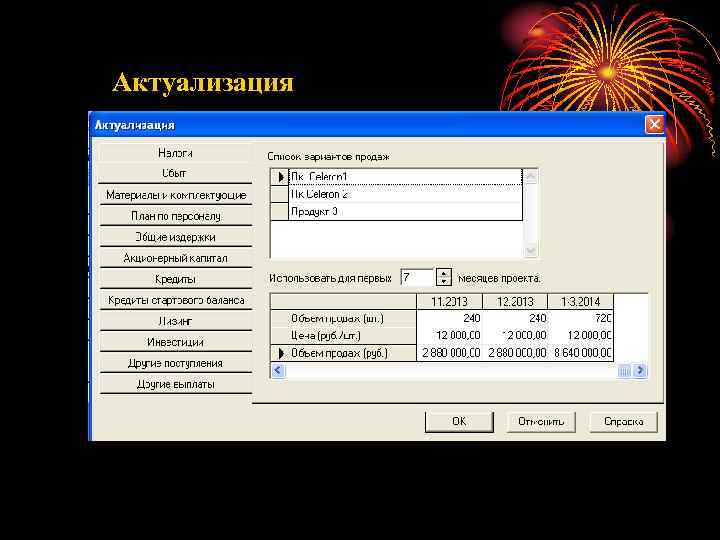This screenshot has height=540, width=720.
Task: Select the Лизинг section
Action: (175, 321)
